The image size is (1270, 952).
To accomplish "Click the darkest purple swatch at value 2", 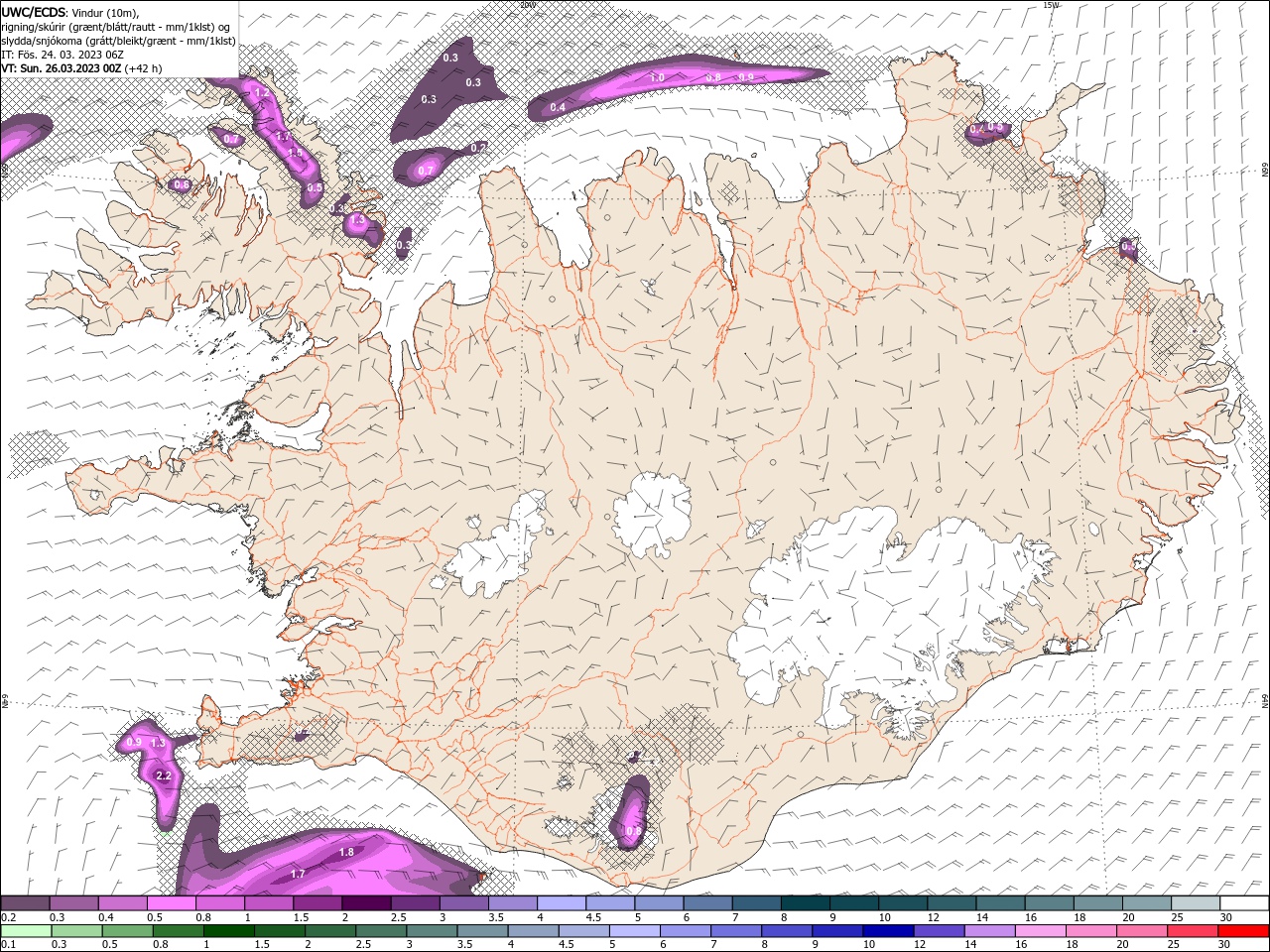I will (x=366, y=903).
